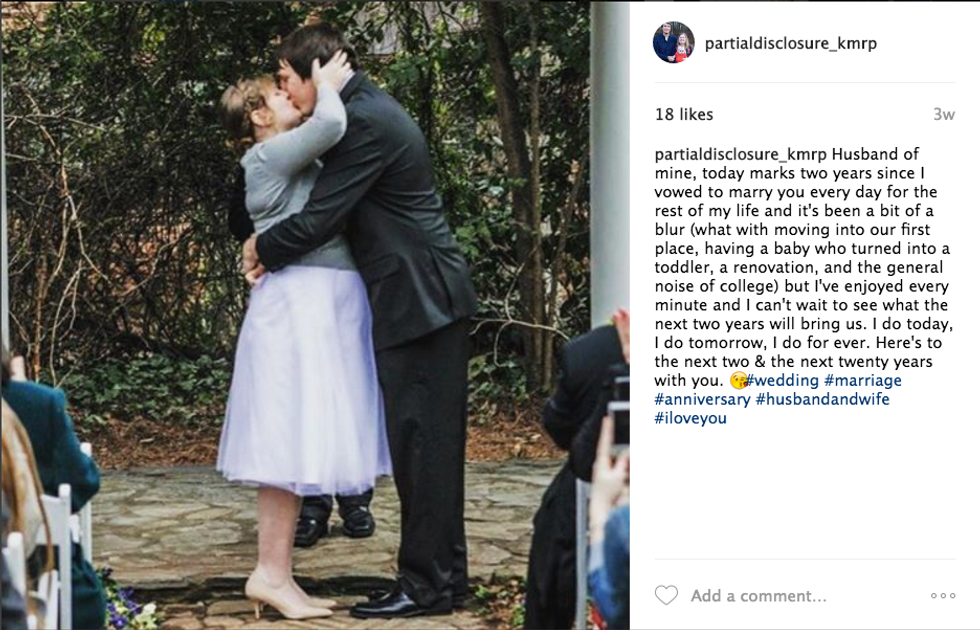Open the three-dot more options menu
Image resolution: width=980 pixels, height=630 pixels.
tap(942, 596)
